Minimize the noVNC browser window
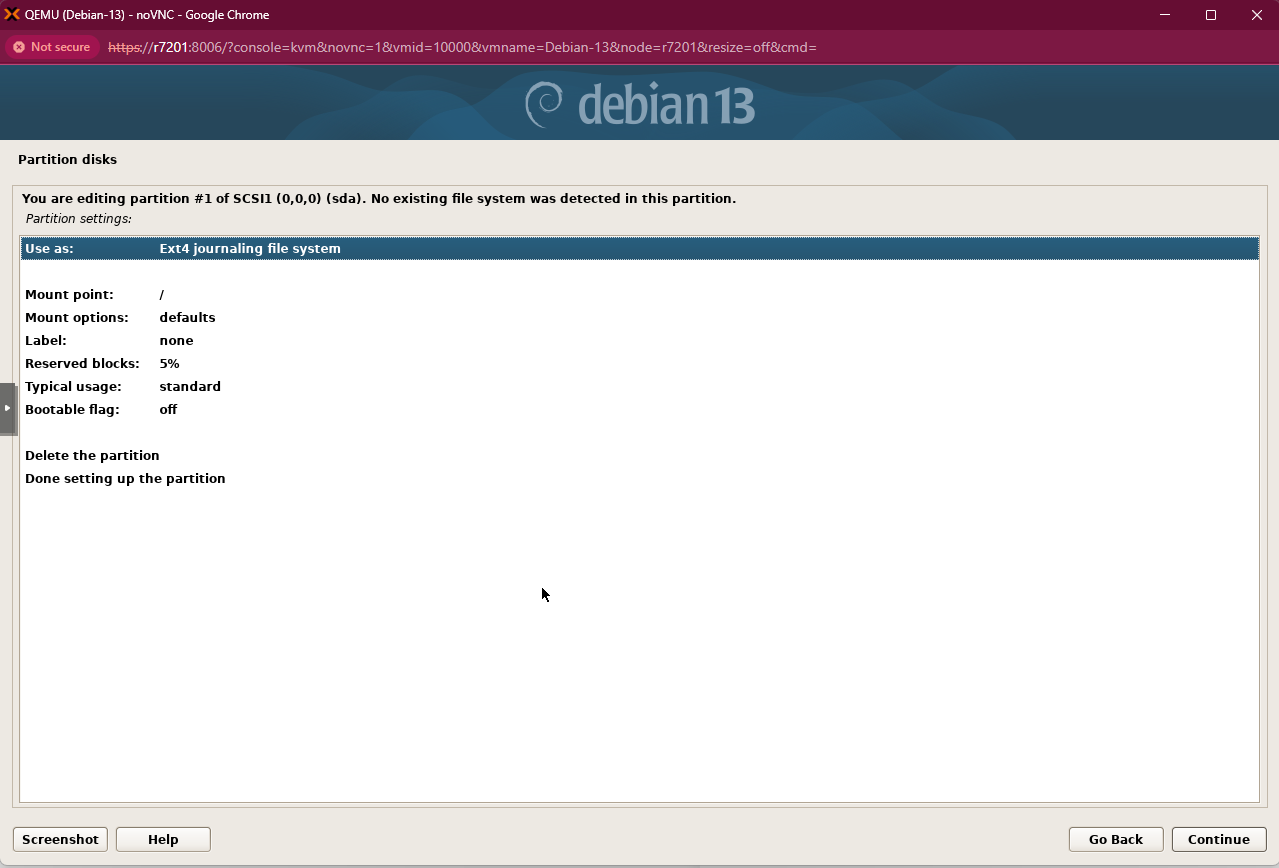The image size is (1279, 868). click(x=1164, y=15)
